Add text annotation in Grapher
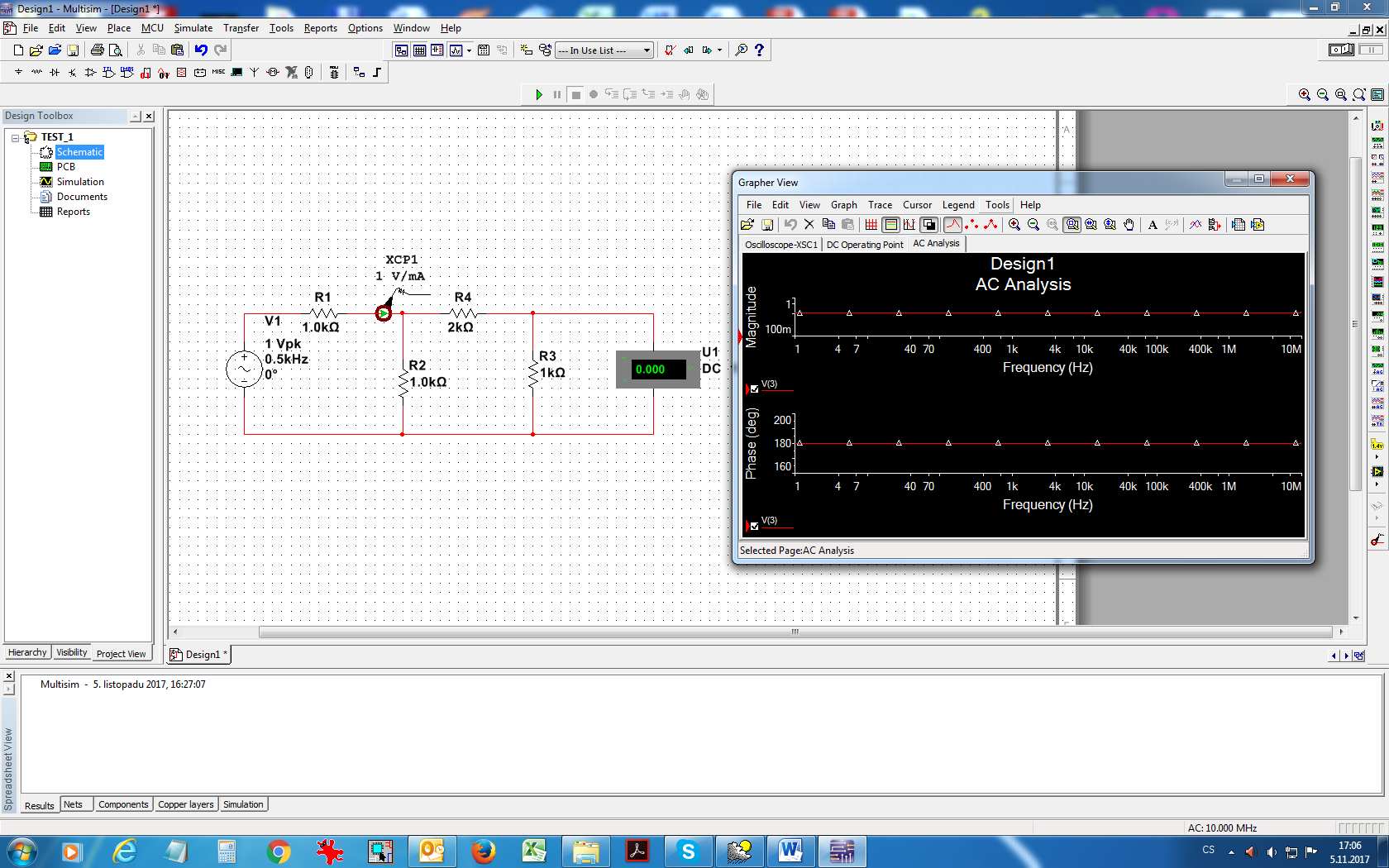This screenshot has width=1389, height=868. [x=1153, y=225]
